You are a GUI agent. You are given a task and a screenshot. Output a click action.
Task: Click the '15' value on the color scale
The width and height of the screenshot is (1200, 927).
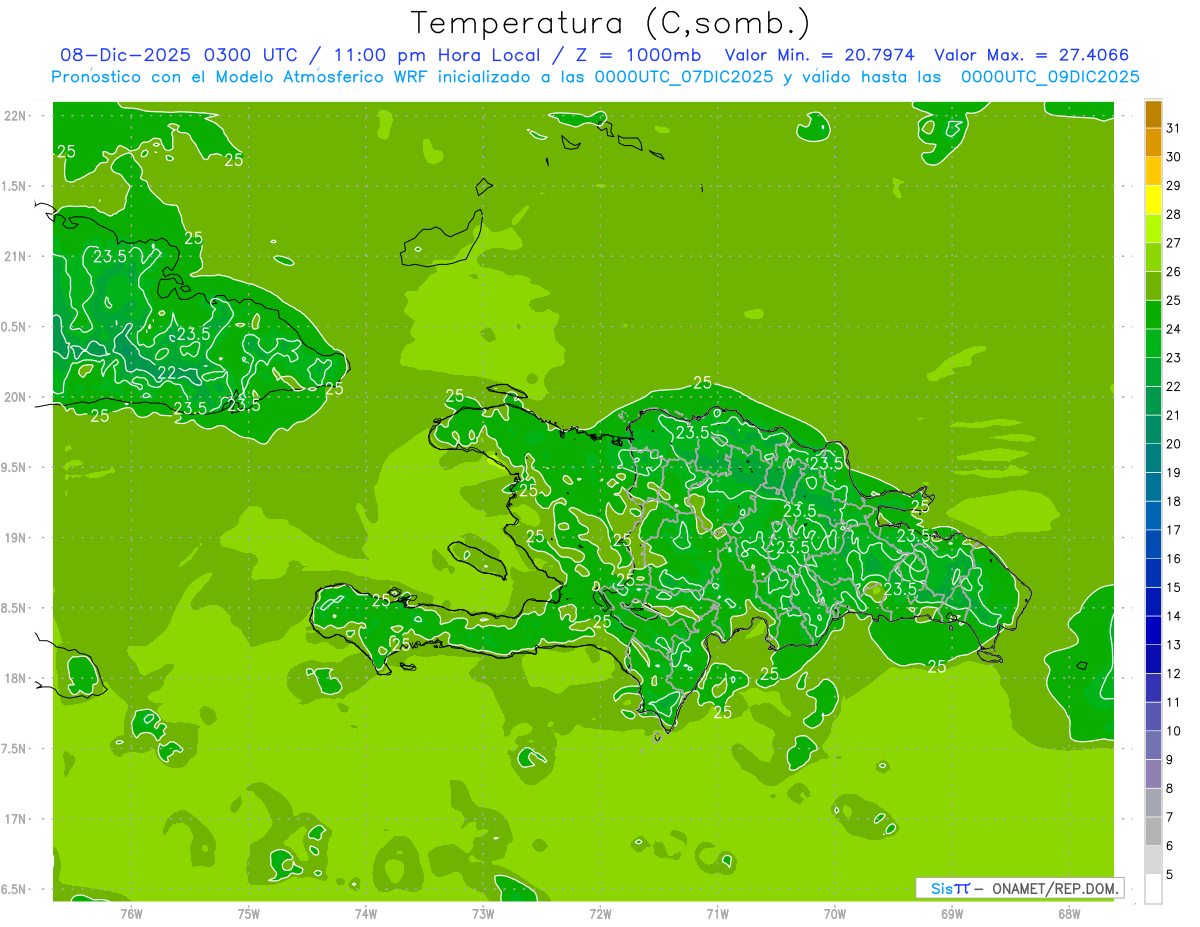1174,588
